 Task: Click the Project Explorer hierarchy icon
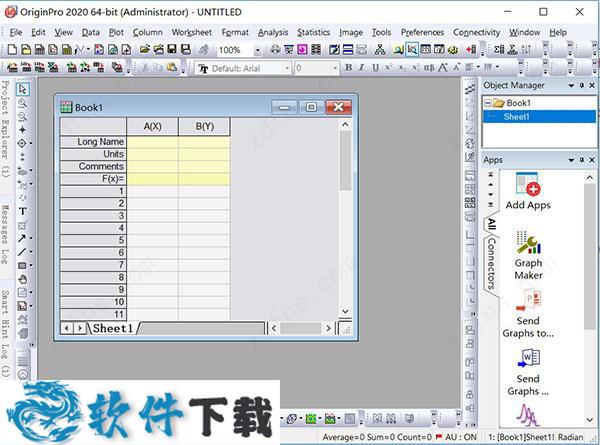tap(380, 49)
